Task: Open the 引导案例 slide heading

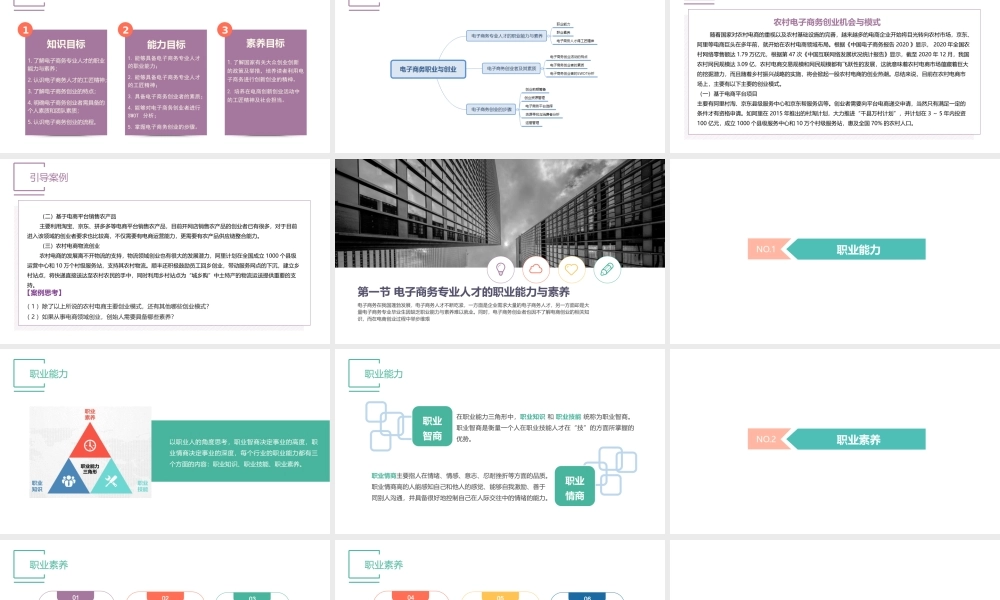Action: coord(49,177)
